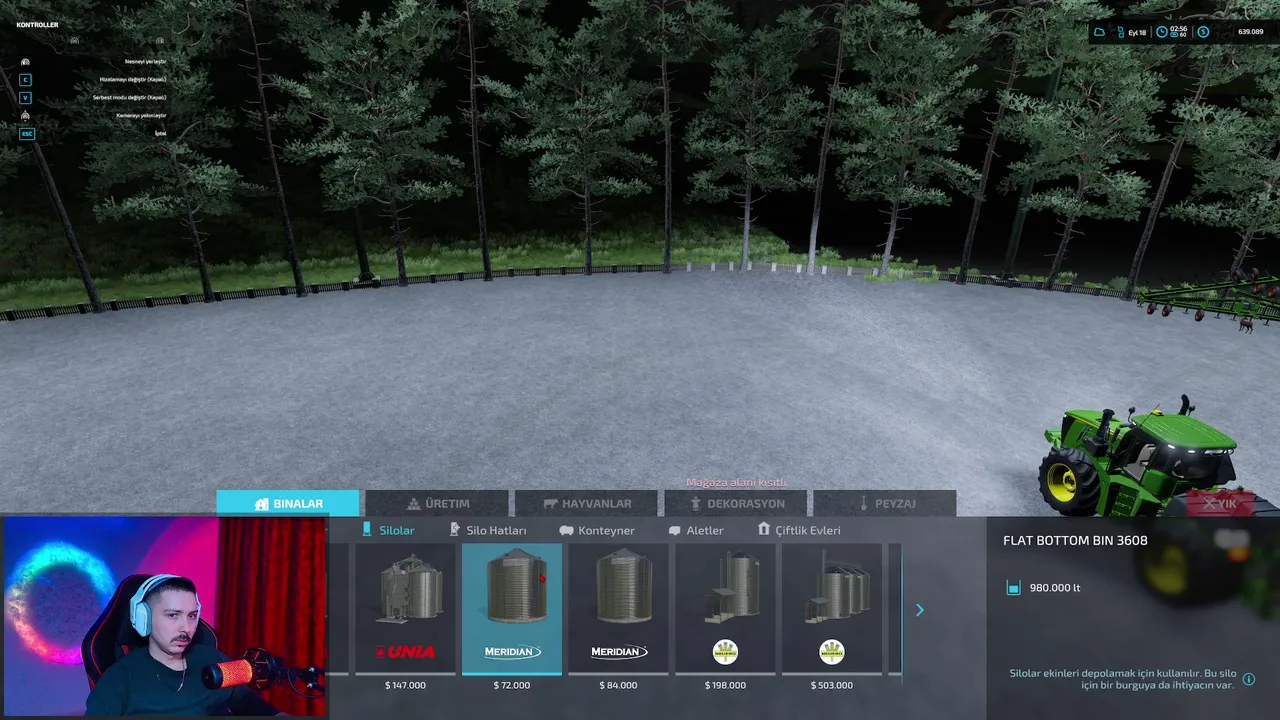Click the Serbest modu değiştir control label

tap(129, 97)
